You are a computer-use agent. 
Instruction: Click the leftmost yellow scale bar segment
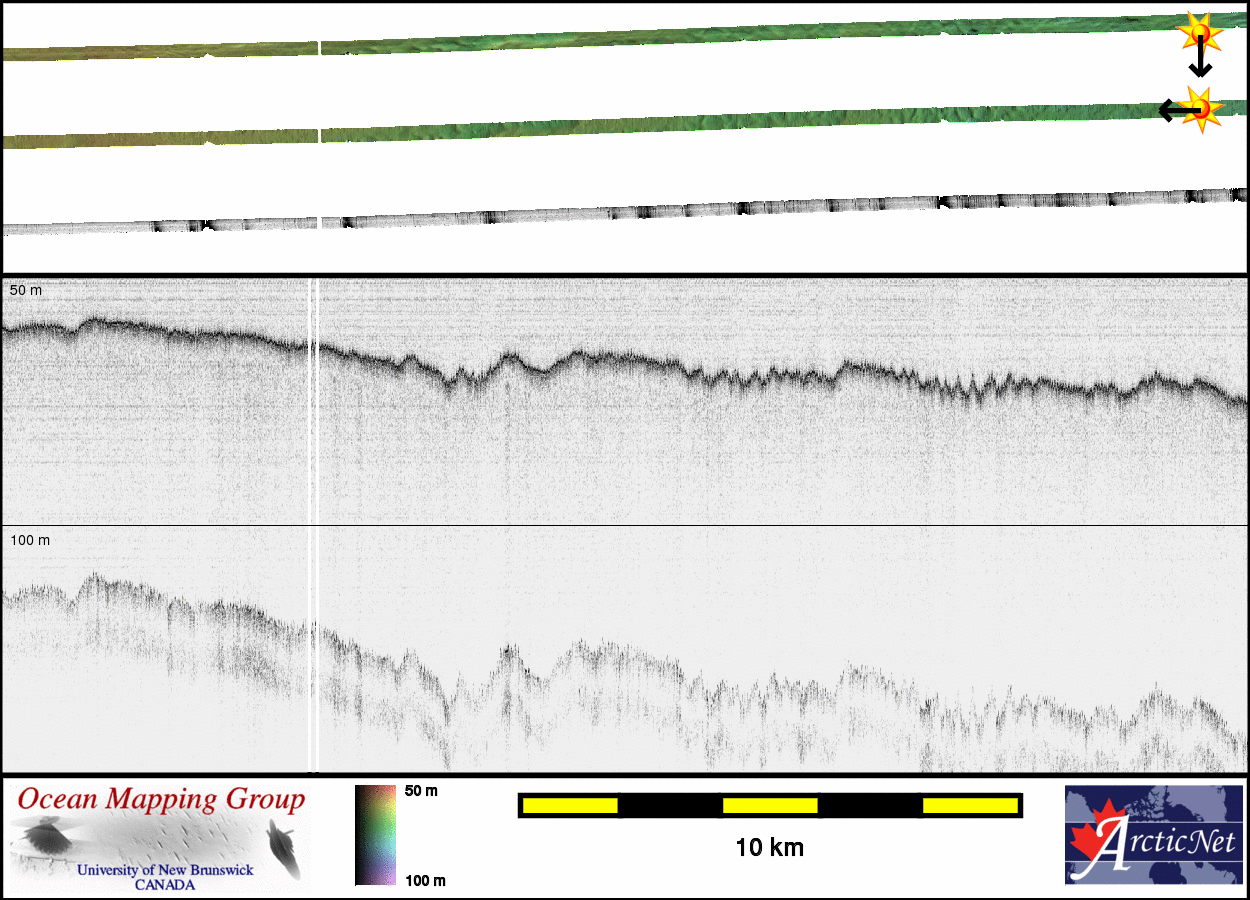pyautogui.click(x=569, y=805)
